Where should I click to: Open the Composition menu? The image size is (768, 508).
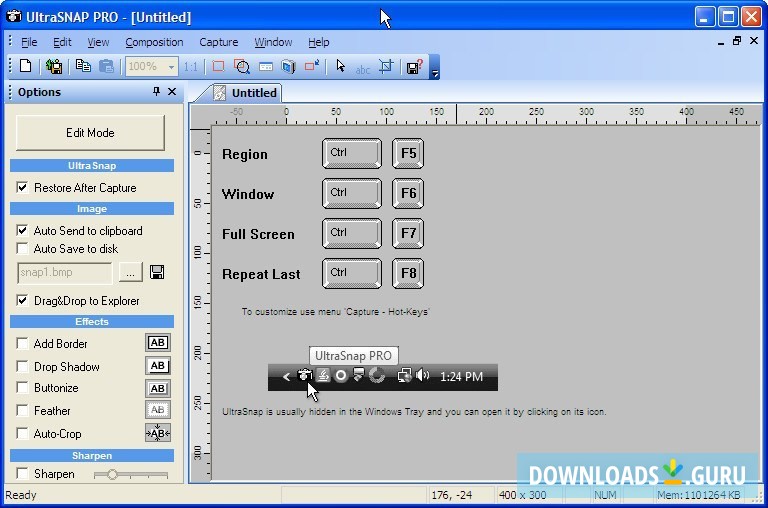coord(154,42)
